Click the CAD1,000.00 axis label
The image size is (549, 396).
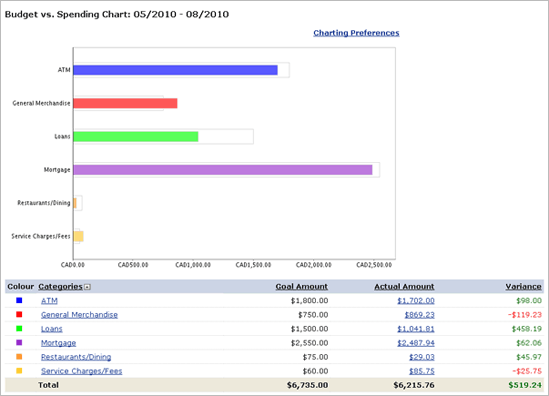coord(193,265)
